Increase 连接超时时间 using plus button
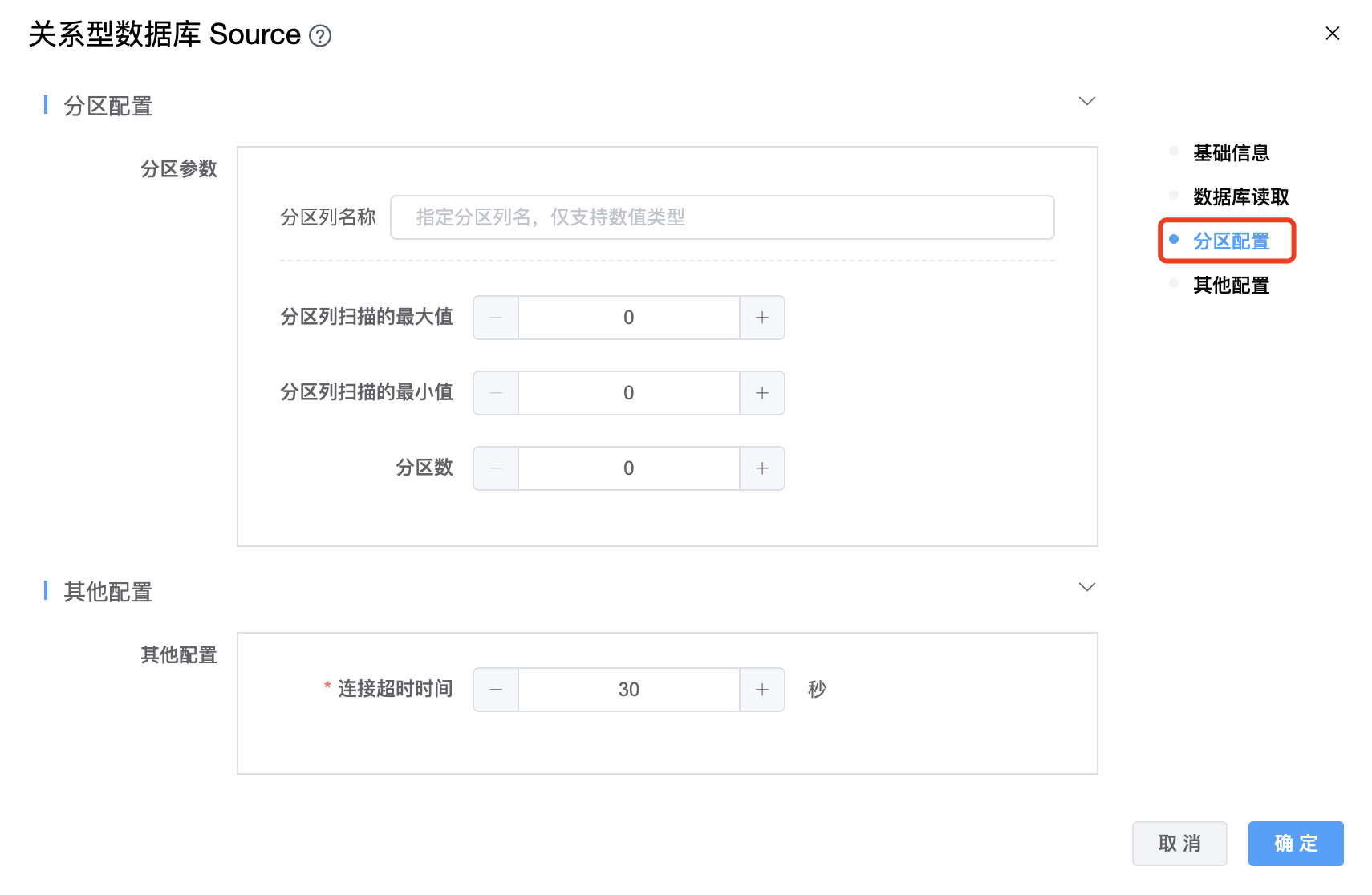 (761, 690)
